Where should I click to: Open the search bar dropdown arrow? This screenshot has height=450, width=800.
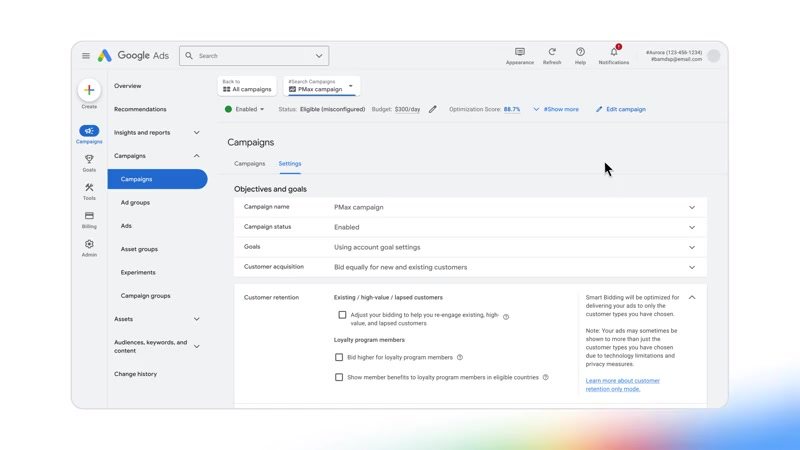[319, 56]
